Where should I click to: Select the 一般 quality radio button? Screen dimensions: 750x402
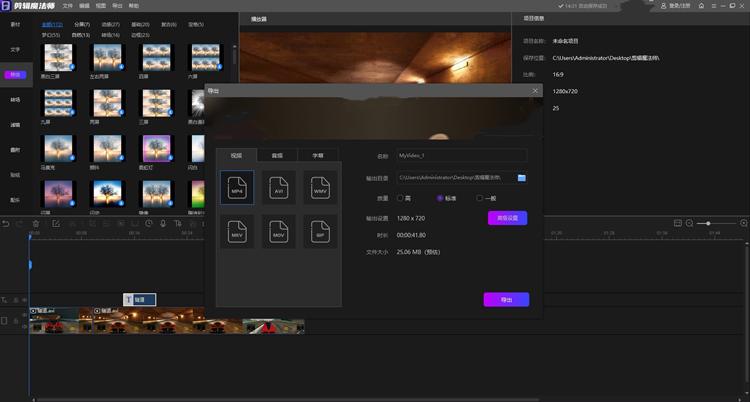click(479, 198)
